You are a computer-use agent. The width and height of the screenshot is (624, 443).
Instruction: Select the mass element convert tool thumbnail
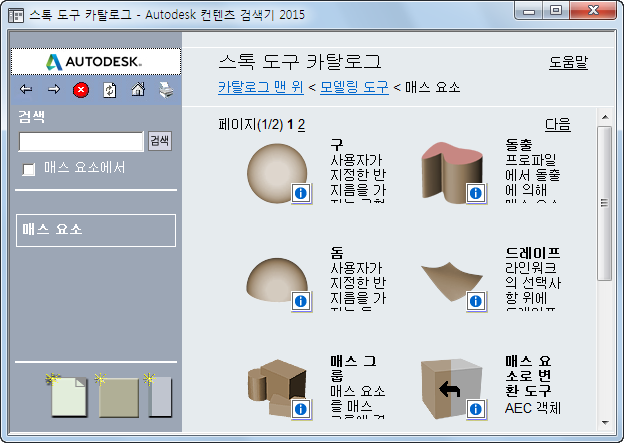pos(452,388)
